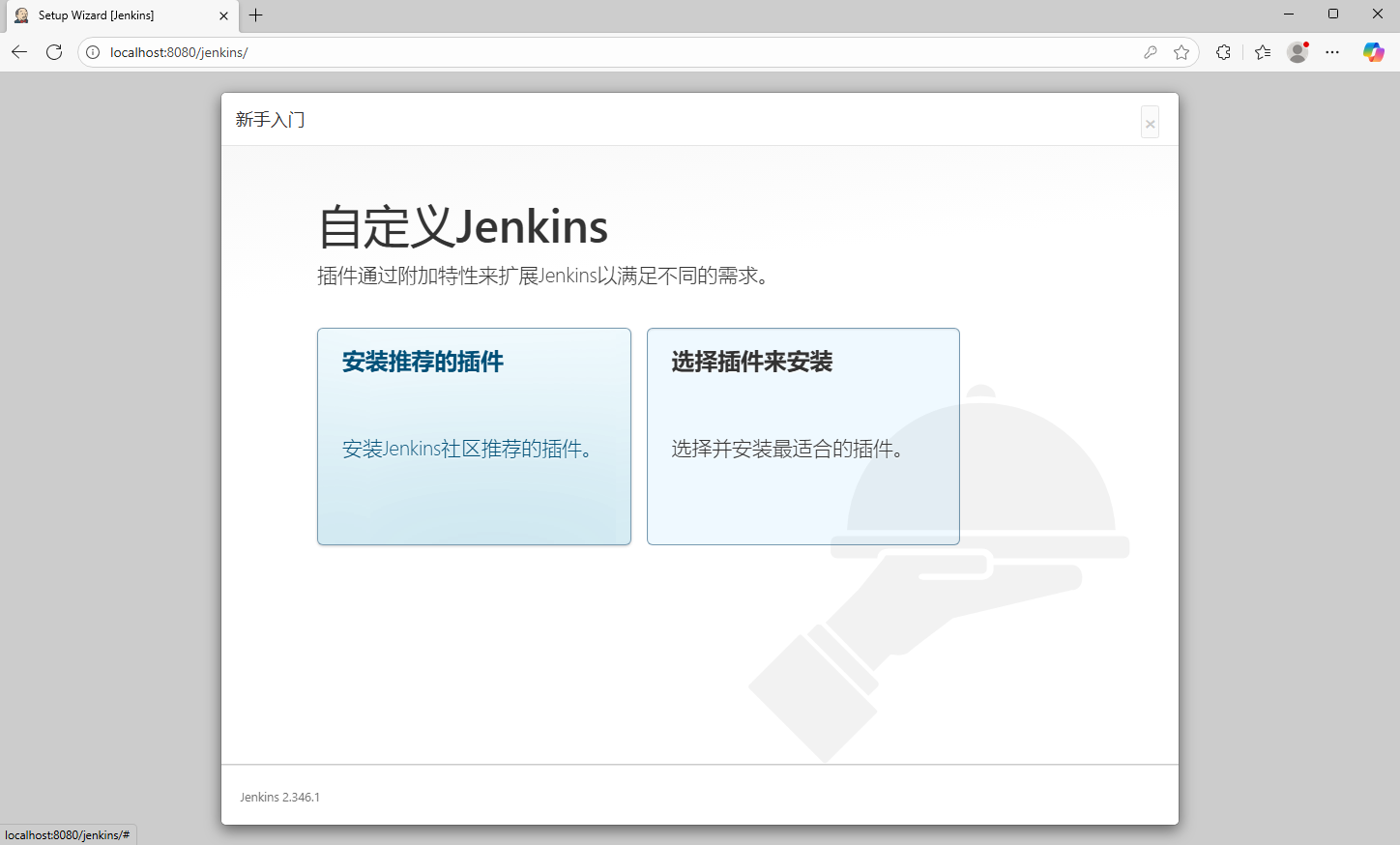Click the 插件通过附加特性来扩展Jenkins description text
This screenshot has height=845, width=1400.
tap(543, 276)
